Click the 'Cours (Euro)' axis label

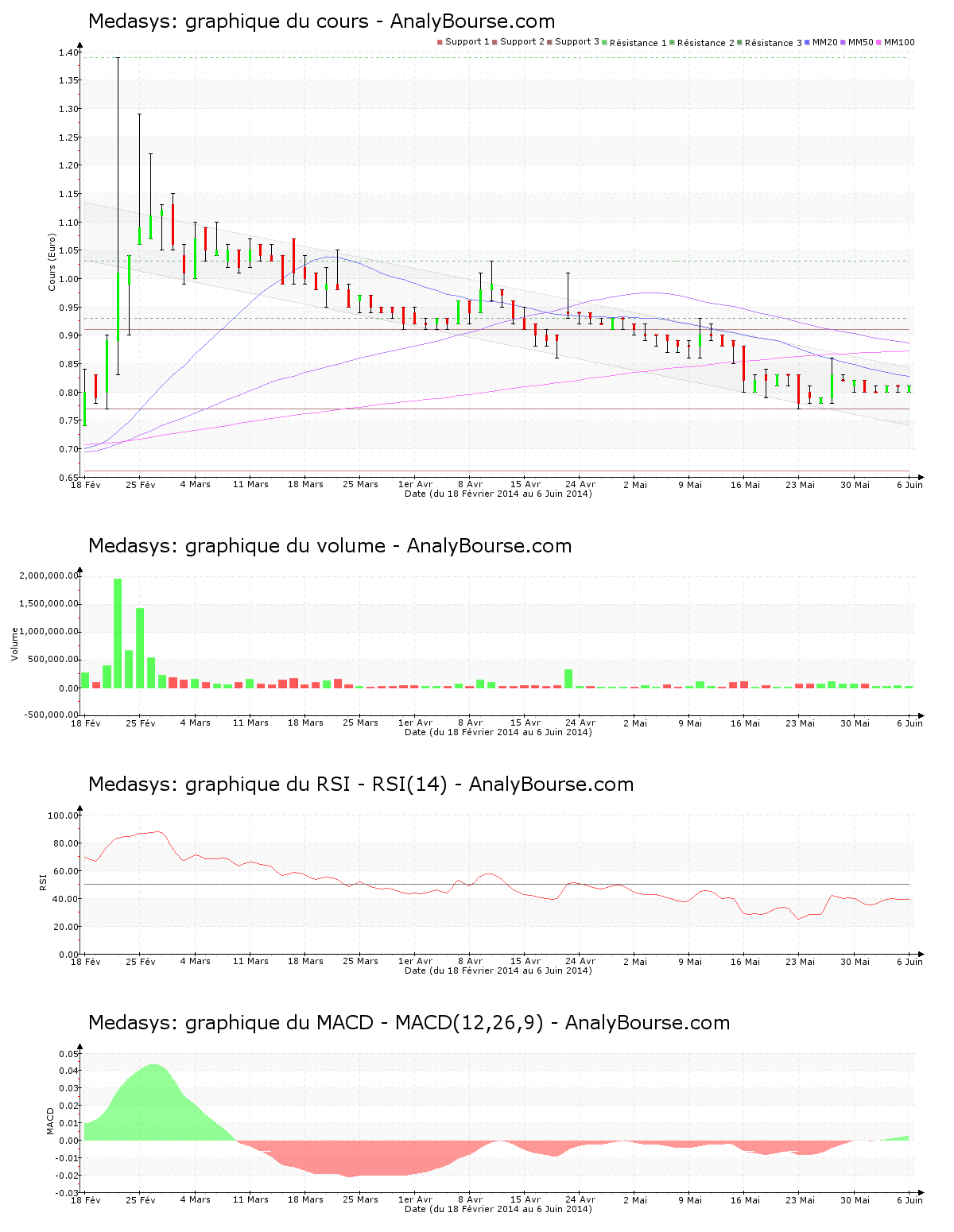point(52,262)
